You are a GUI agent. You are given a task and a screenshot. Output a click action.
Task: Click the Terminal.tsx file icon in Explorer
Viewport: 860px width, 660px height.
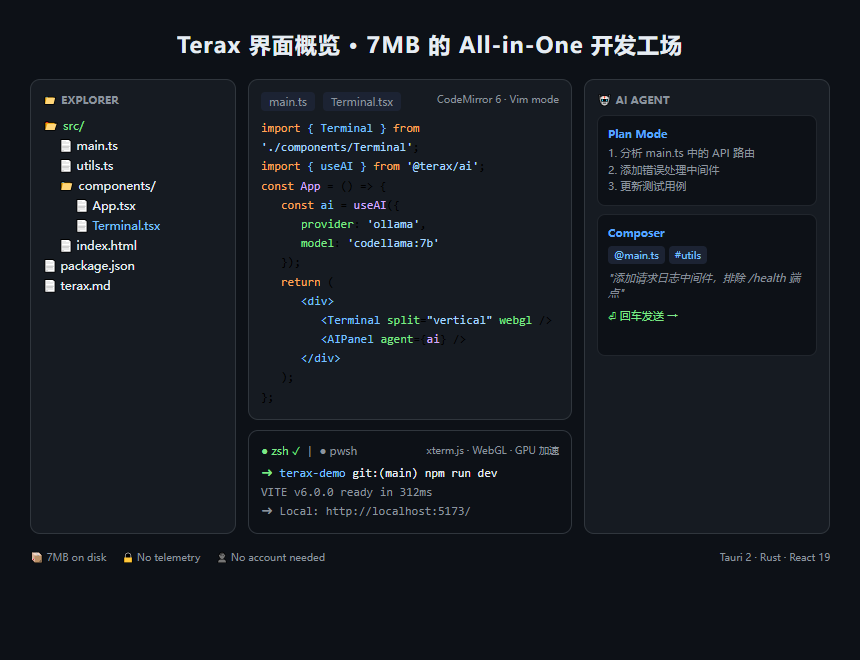(82, 225)
